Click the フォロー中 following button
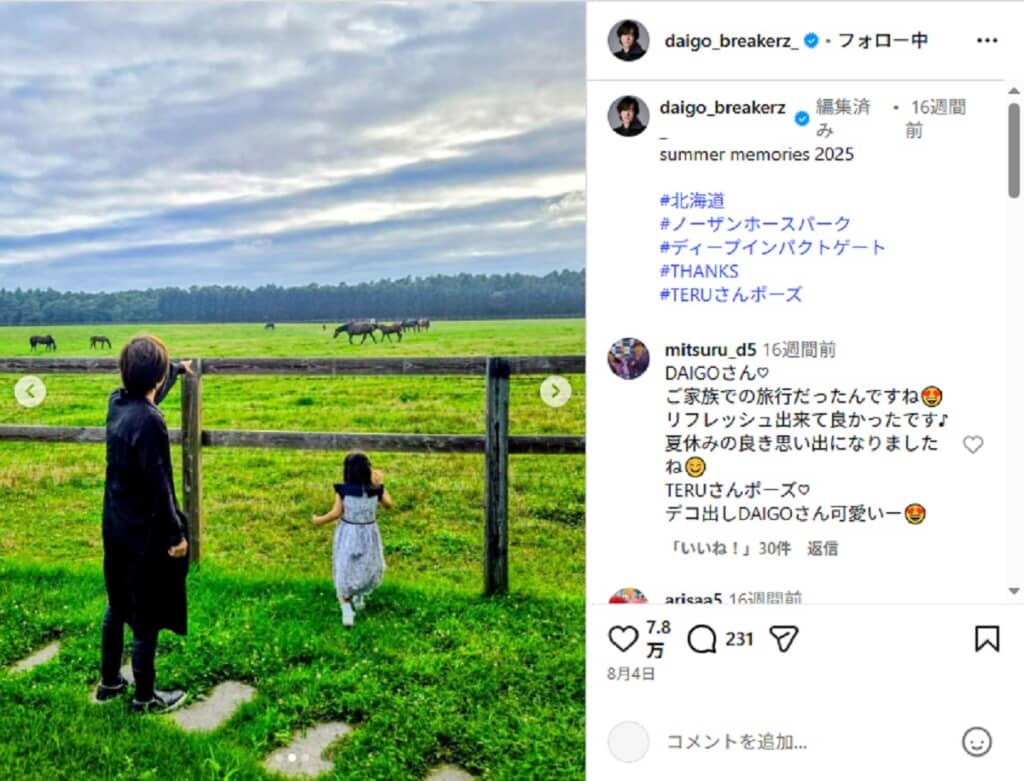Image resolution: width=1024 pixels, height=781 pixels. coord(883,40)
